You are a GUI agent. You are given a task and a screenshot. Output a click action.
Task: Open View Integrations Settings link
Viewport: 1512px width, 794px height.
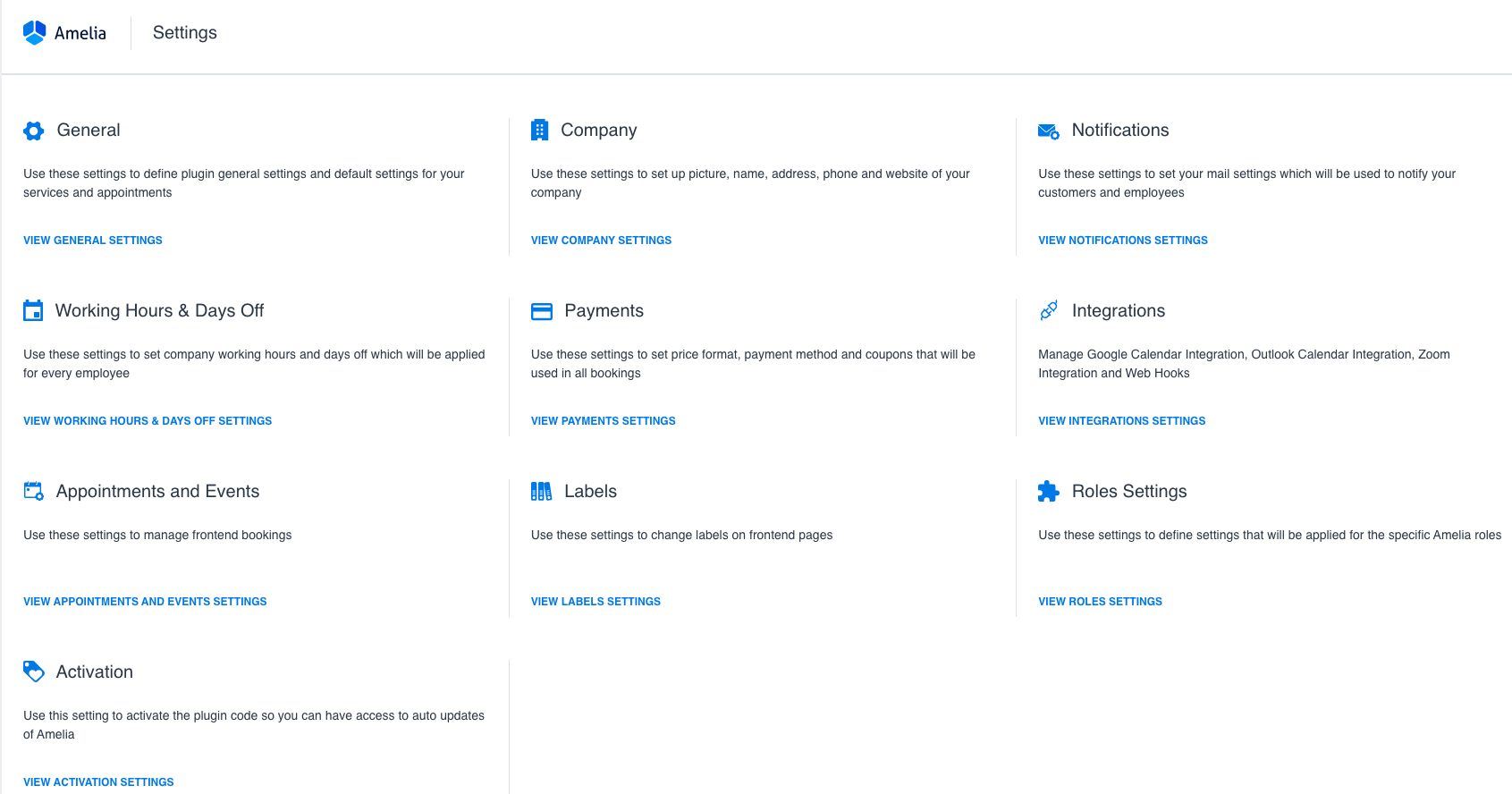click(x=1122, y=421)
